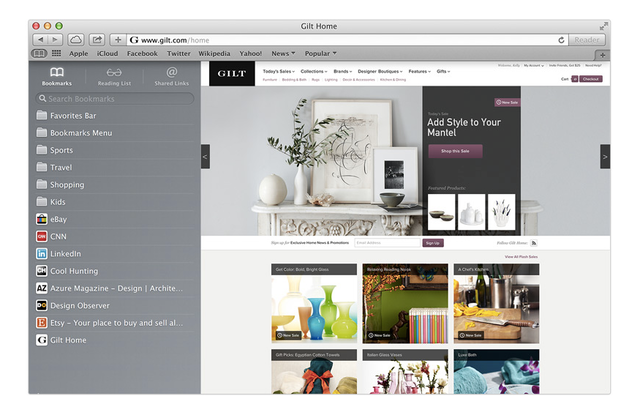This screenshot has width=640, height=406.
Task: Open the News bookmarks dropdown
Action: click(x=284, y=53)
